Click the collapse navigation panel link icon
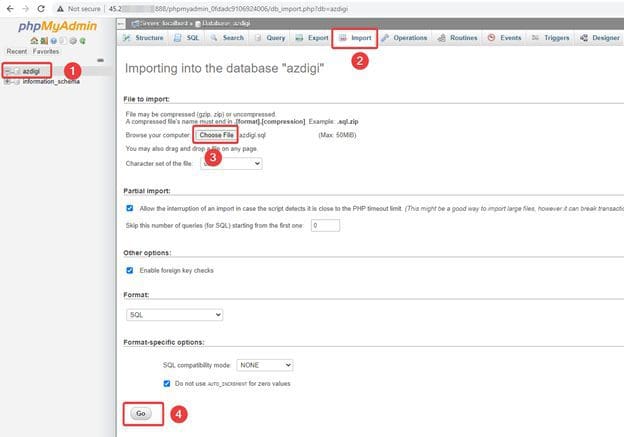Viewport: 624px width, 437px height. [100, 59]
